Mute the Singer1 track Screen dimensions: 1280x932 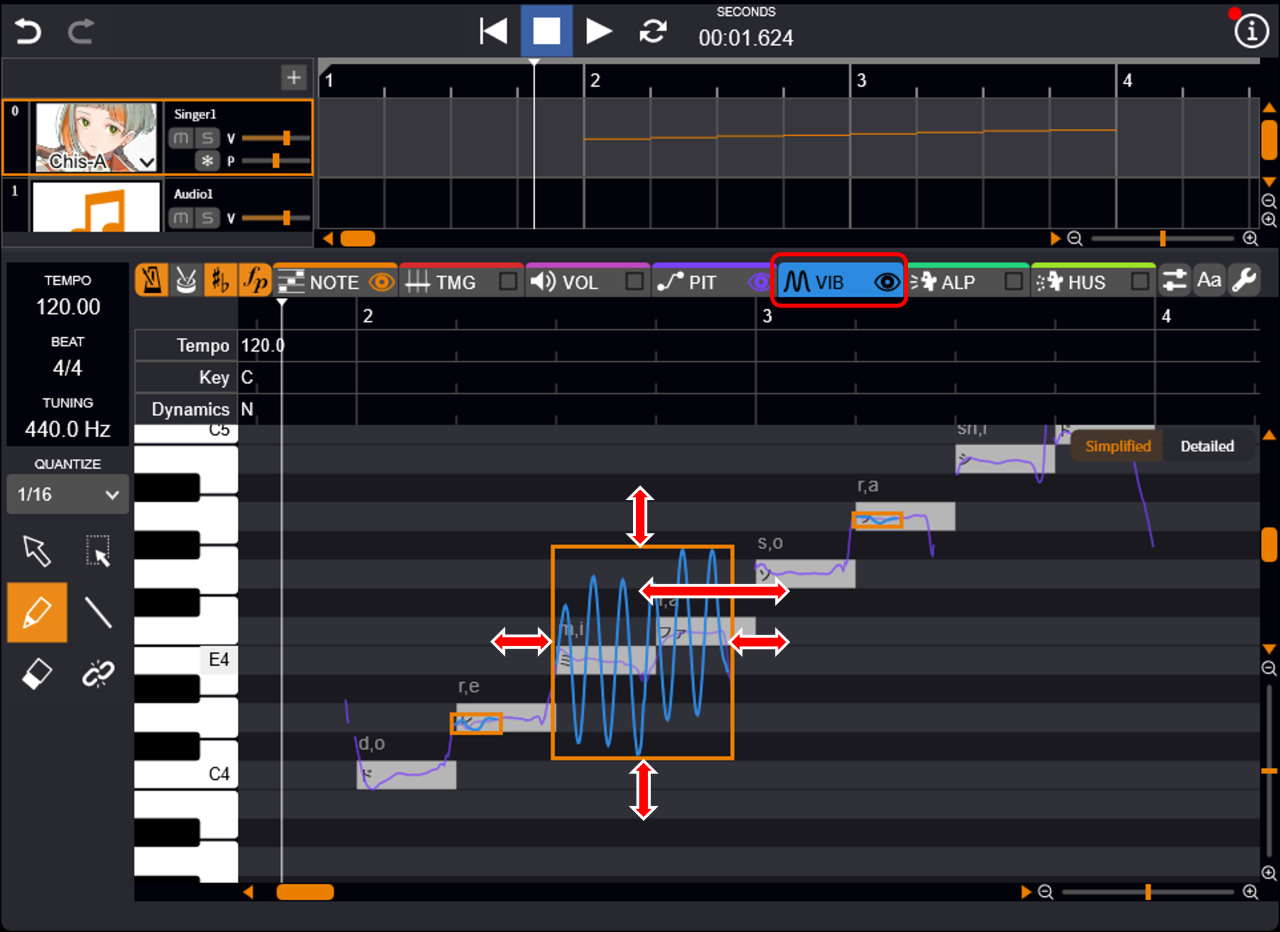(180, 138)
